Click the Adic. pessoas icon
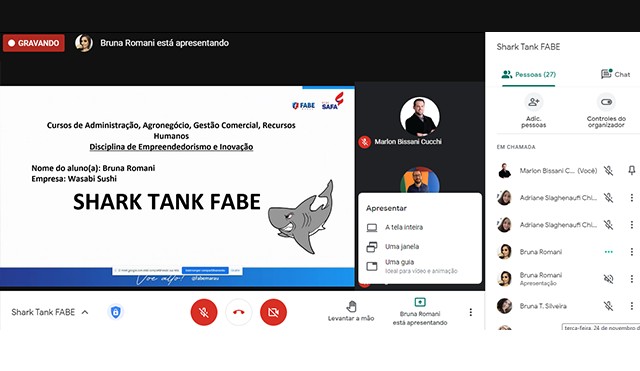This screenshot has width=640, height=371. [533, 102]
